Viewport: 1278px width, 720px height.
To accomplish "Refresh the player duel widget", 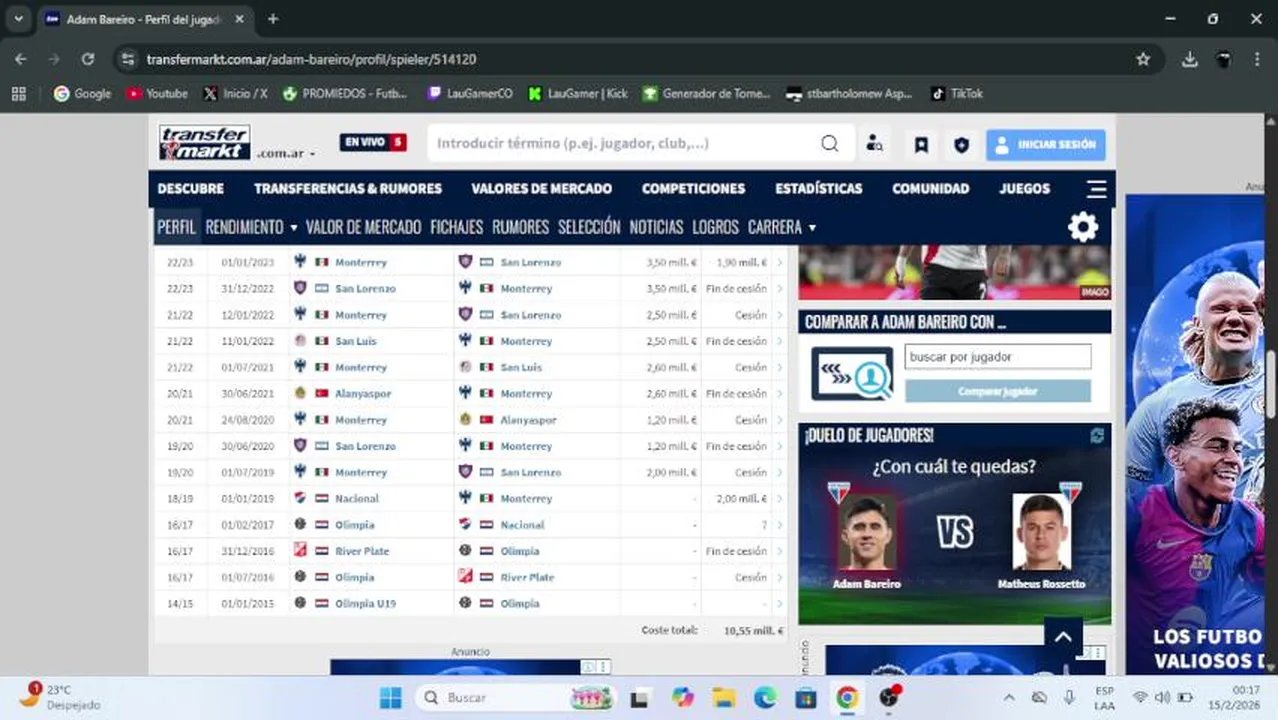I will [x=1097, y=435].
